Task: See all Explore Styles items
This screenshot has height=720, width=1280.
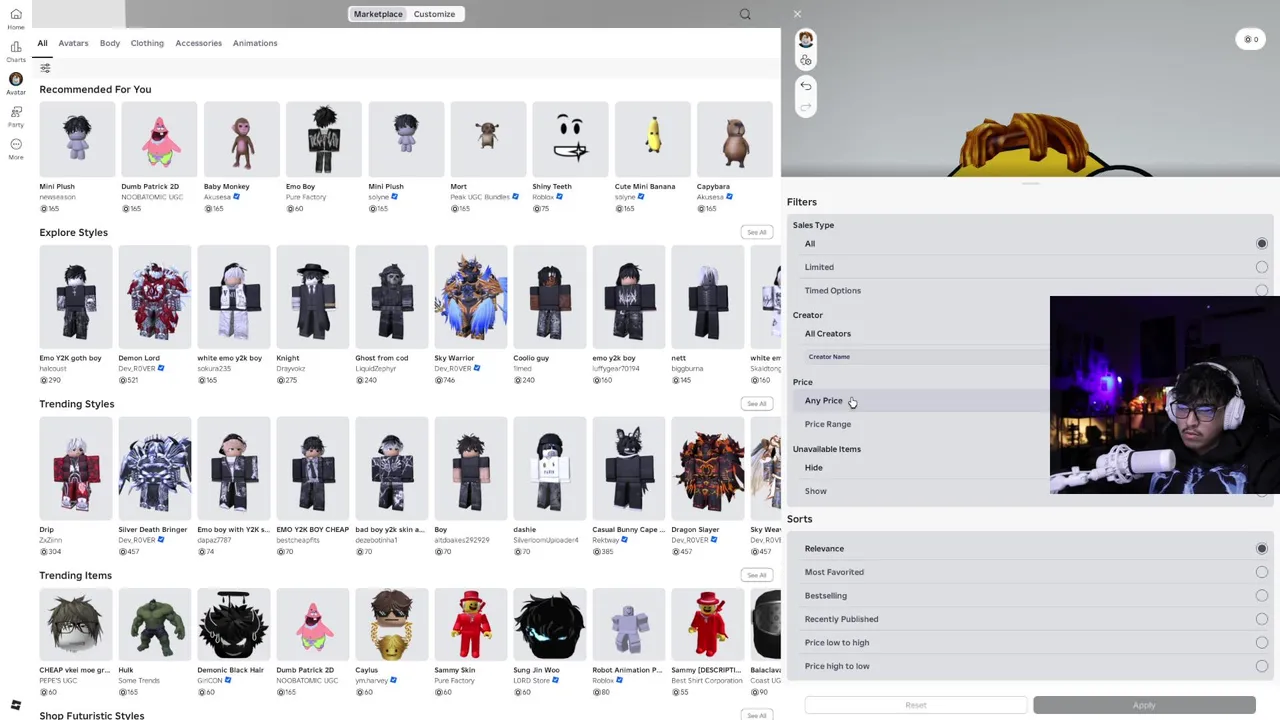Action: pyautogui.click(x=756, y=232)
